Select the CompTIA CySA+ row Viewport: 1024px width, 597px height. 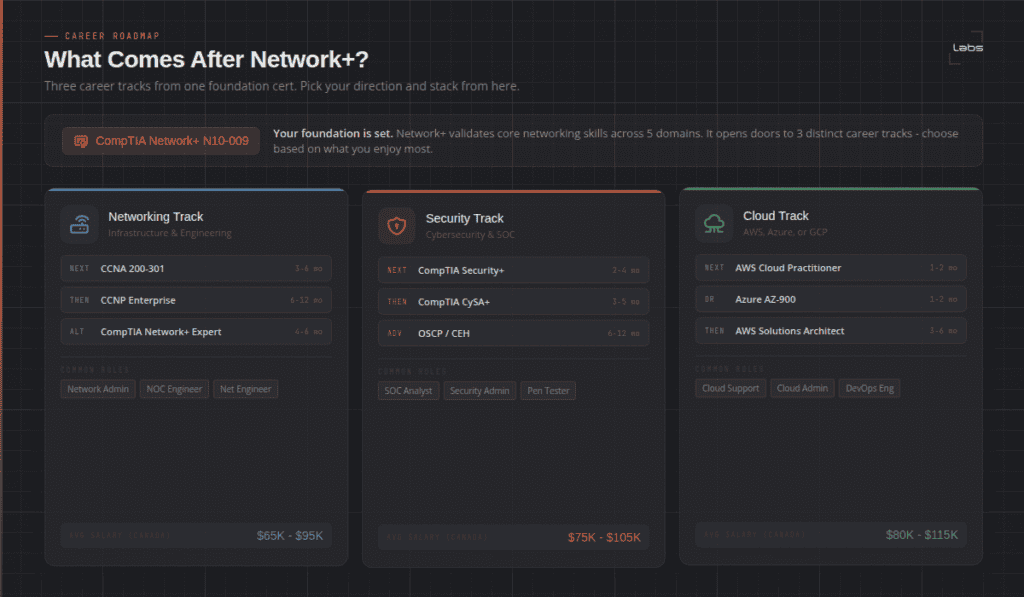point(513,302)
